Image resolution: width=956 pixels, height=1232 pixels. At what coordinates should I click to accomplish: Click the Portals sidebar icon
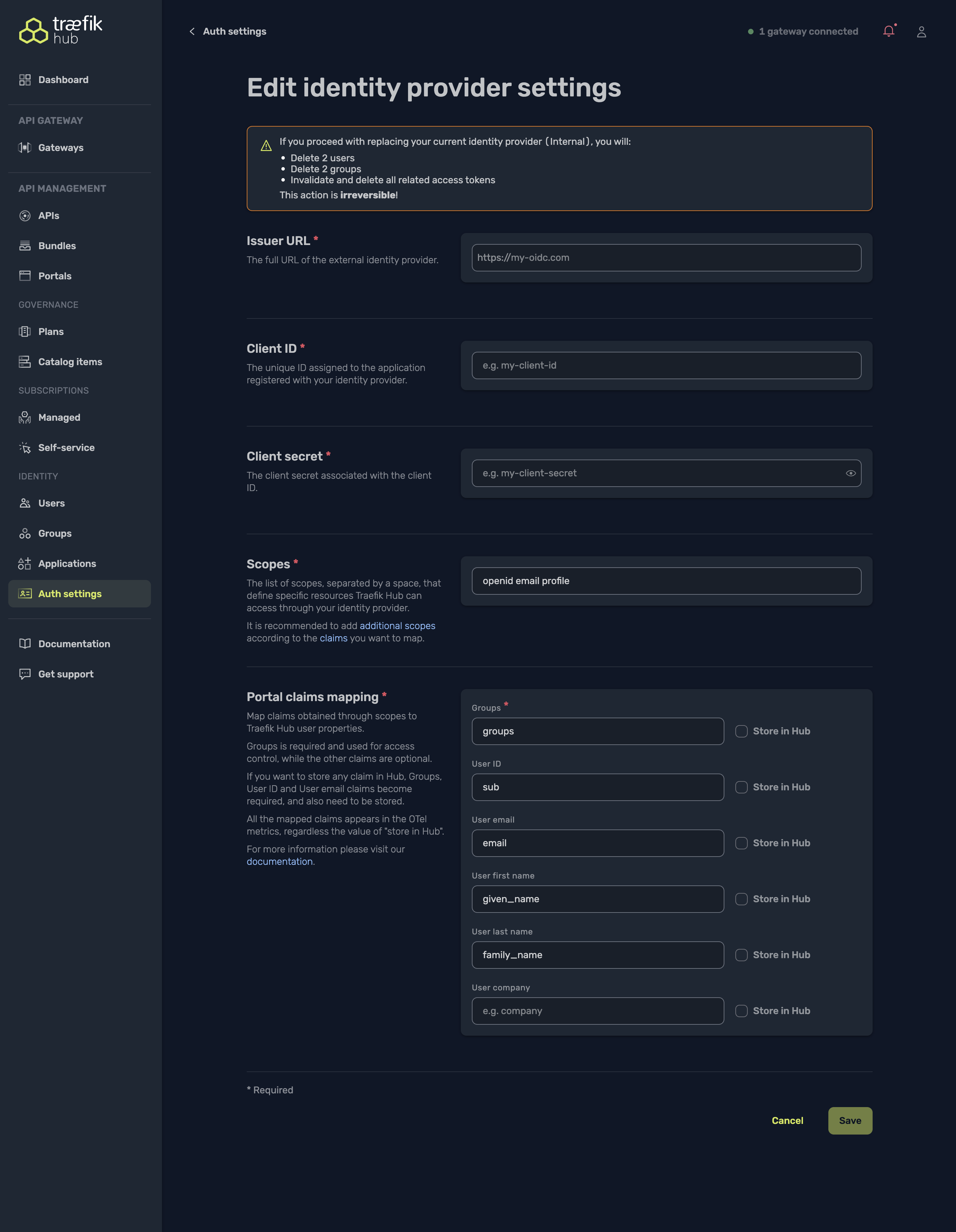coord(25,276)
